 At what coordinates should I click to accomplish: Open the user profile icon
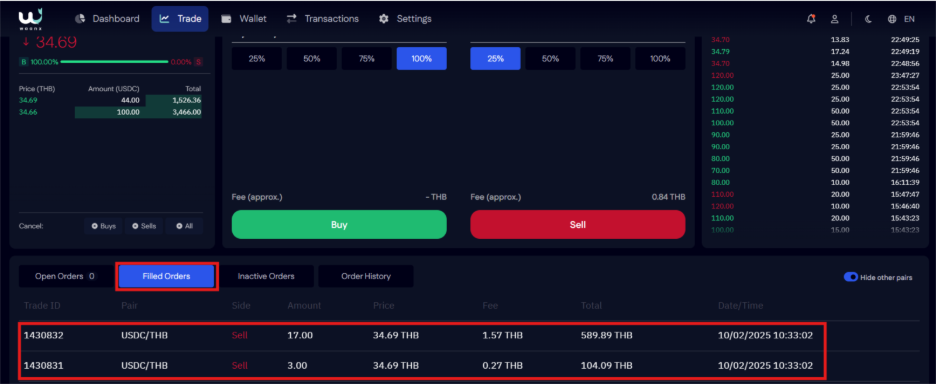[835, 19]
